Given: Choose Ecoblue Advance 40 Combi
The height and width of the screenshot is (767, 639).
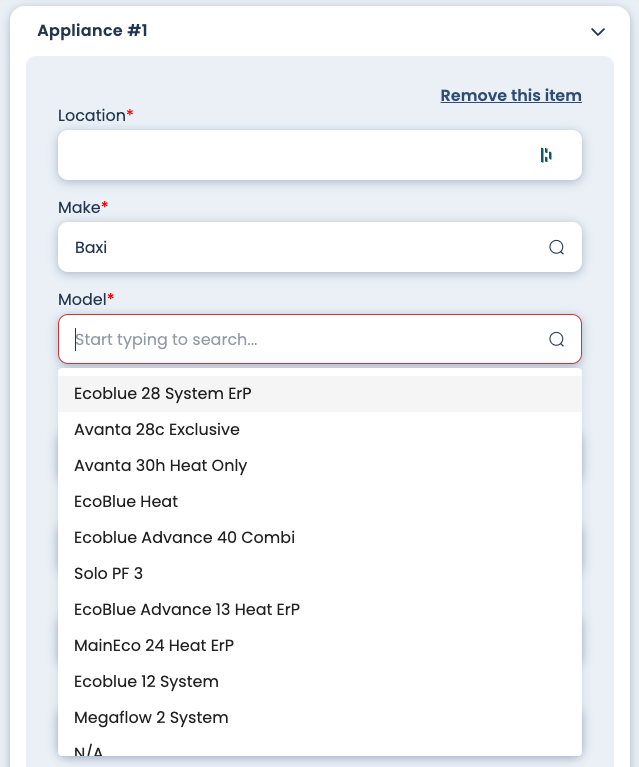Looking at the screenshot, I should pyautogui.click(x=184, y=538).
